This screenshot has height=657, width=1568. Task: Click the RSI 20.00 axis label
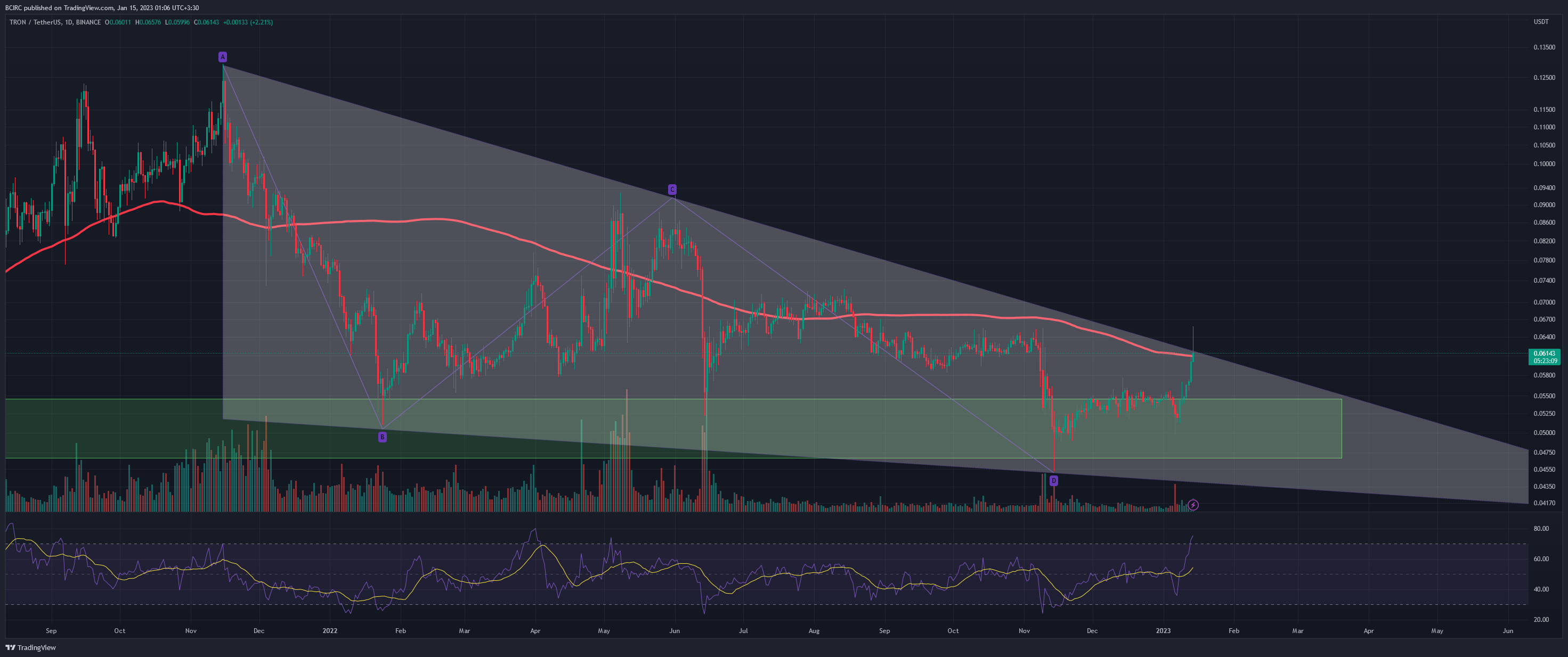coord(1541,620)
